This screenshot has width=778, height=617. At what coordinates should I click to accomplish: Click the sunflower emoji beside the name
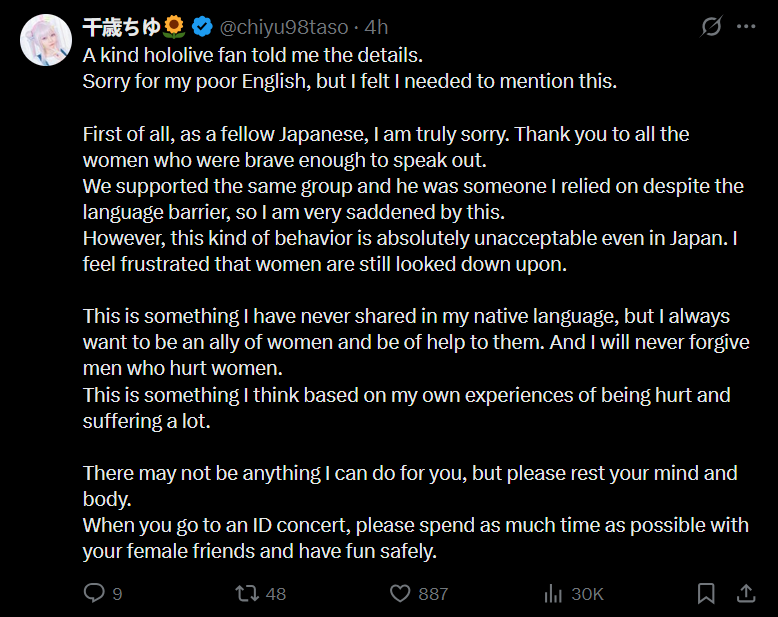[x=174, y=27]
